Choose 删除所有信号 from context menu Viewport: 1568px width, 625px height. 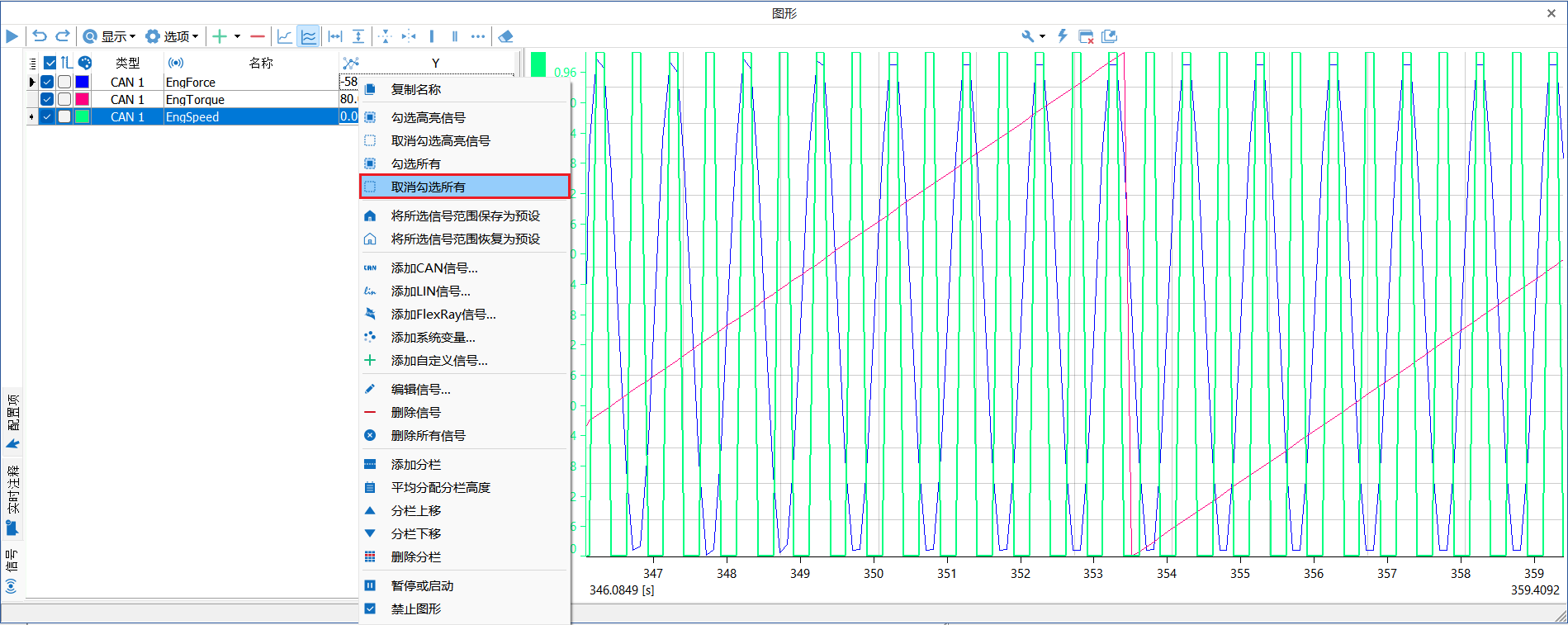click(x=465, y=435)
